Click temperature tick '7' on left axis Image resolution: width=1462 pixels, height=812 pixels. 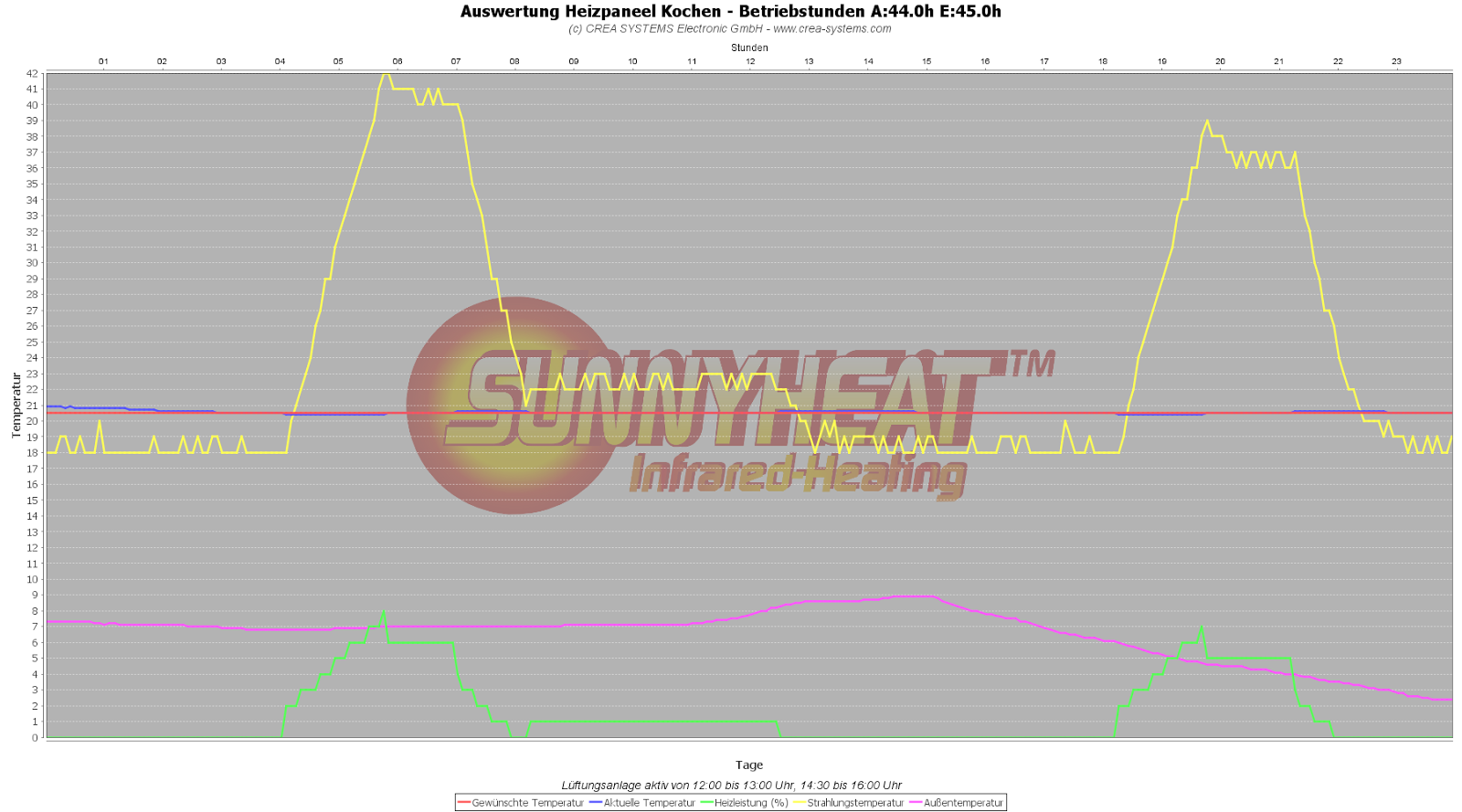click(x=35, y=627)
